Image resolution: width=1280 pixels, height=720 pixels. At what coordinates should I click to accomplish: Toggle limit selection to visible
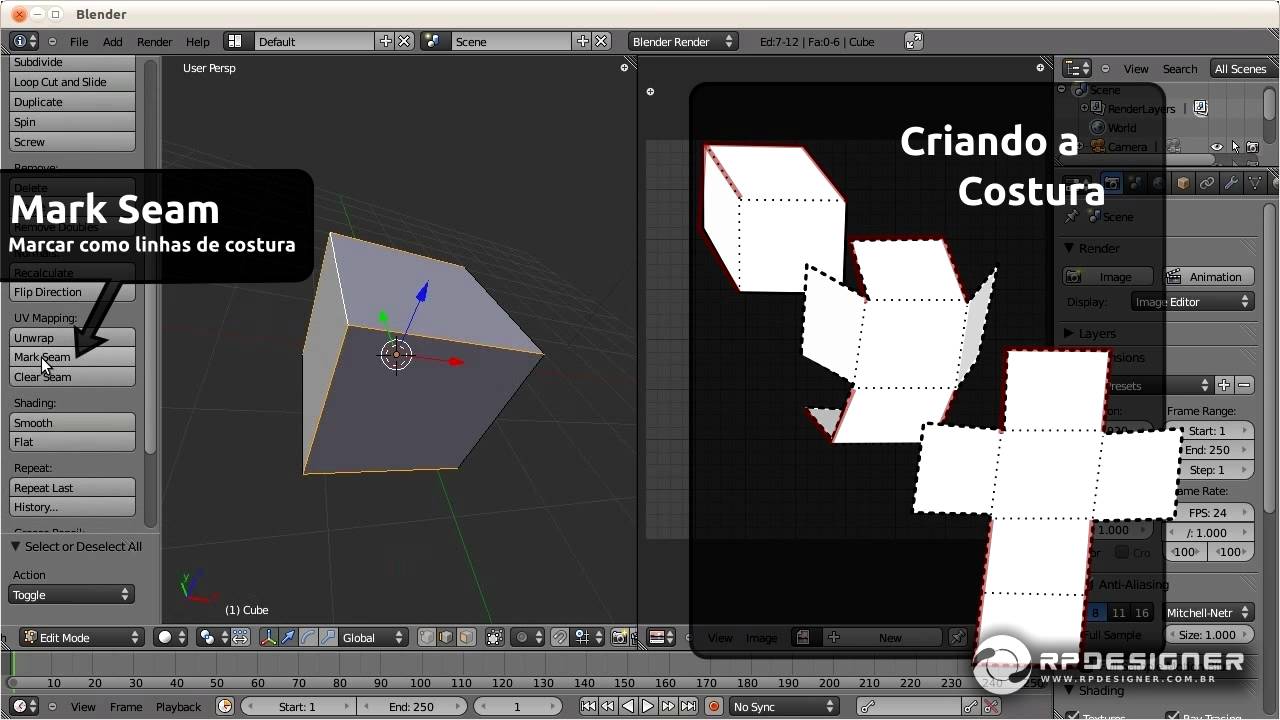(494, 637)
